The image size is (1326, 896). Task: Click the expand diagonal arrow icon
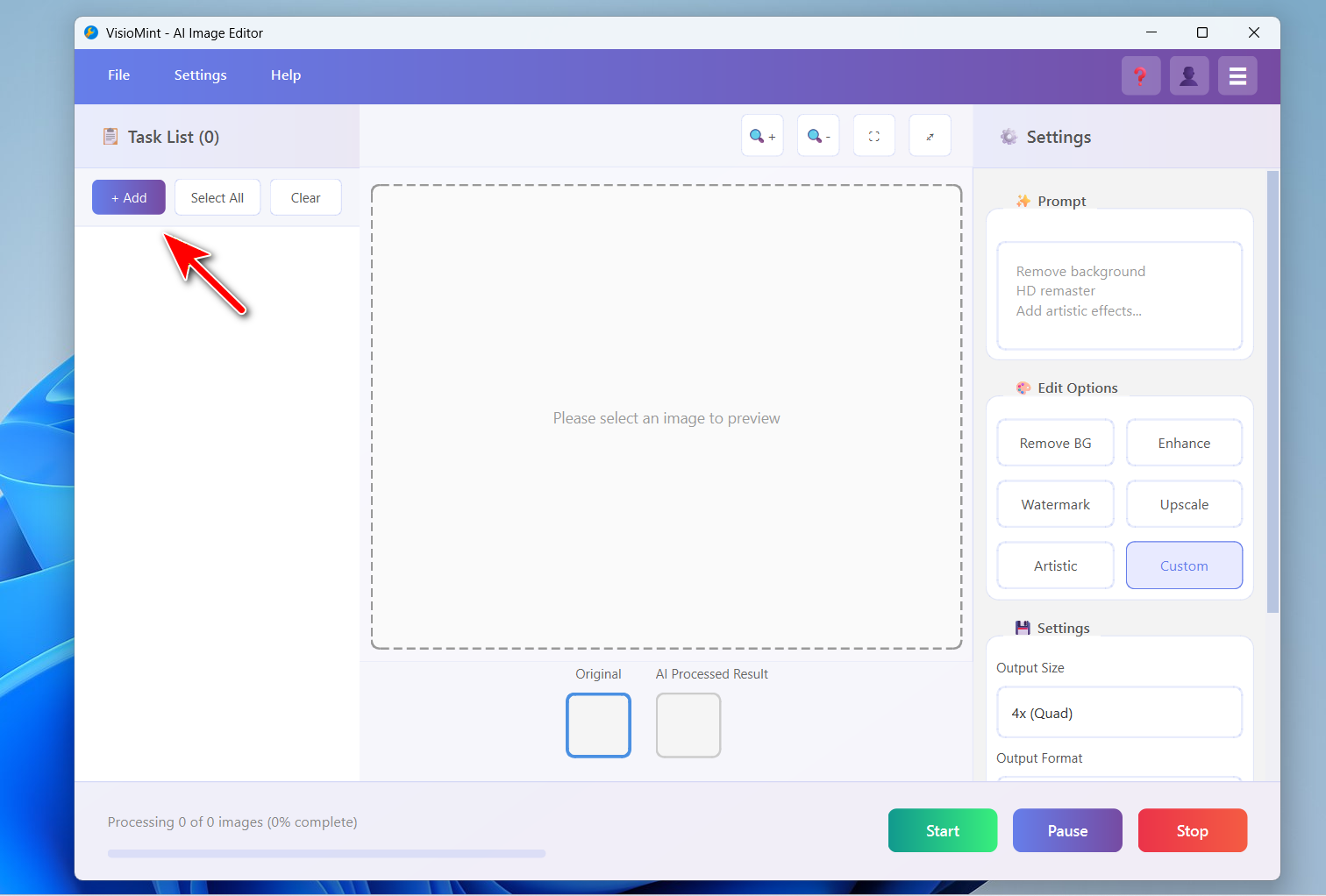(x=930, y=136)
